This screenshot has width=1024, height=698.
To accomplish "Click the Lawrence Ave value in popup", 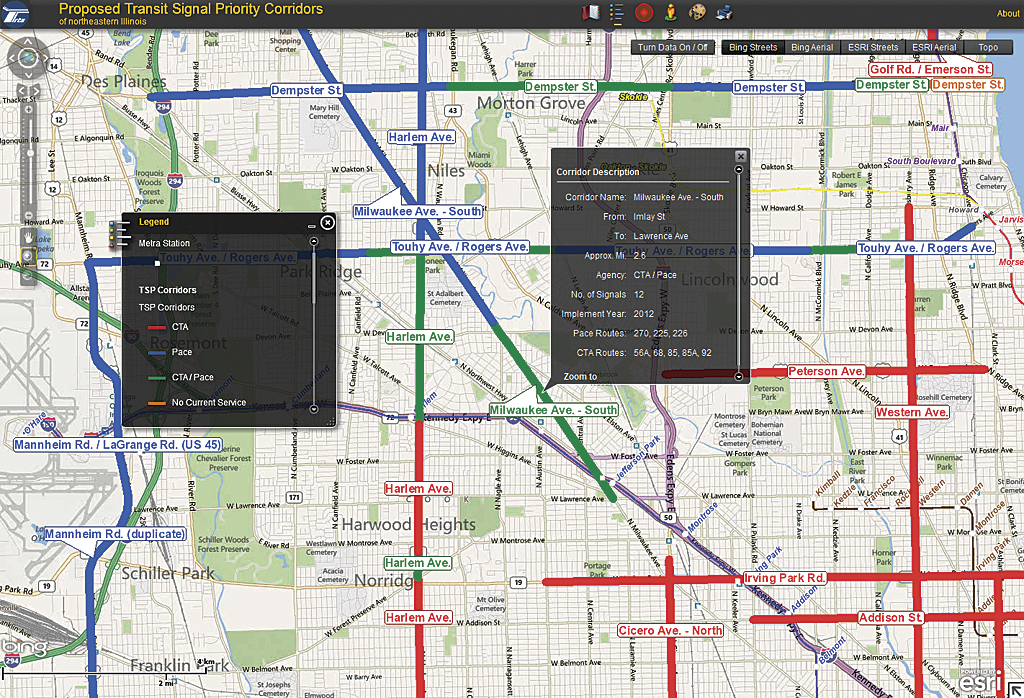I will (660, 236).
